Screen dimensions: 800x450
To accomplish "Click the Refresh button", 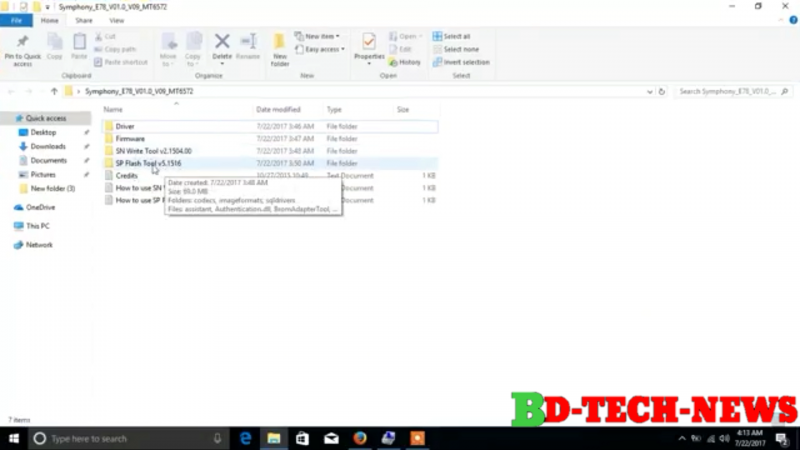I will coord(662,91).
